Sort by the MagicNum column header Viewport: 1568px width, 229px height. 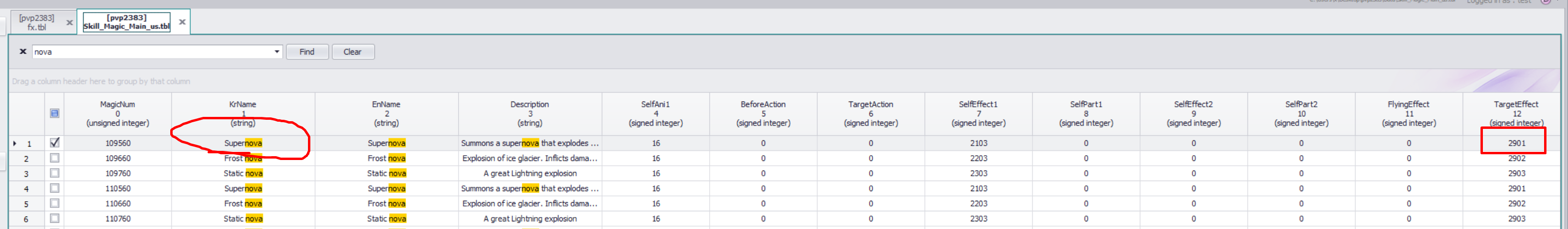(x=118, y=113)
